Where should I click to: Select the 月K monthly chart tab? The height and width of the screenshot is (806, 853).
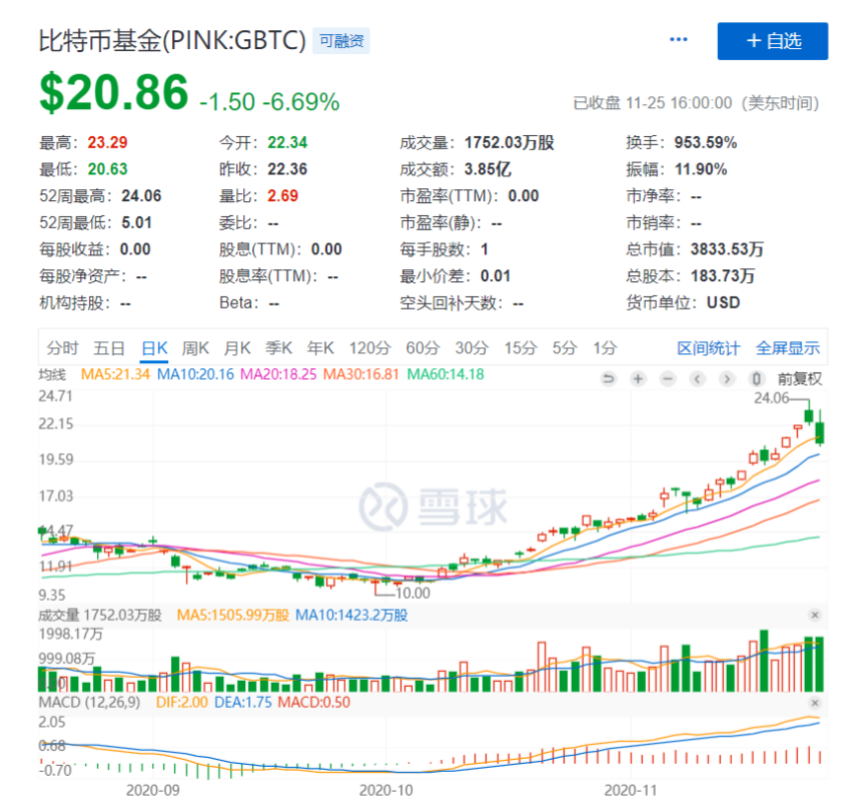[237, 348]
